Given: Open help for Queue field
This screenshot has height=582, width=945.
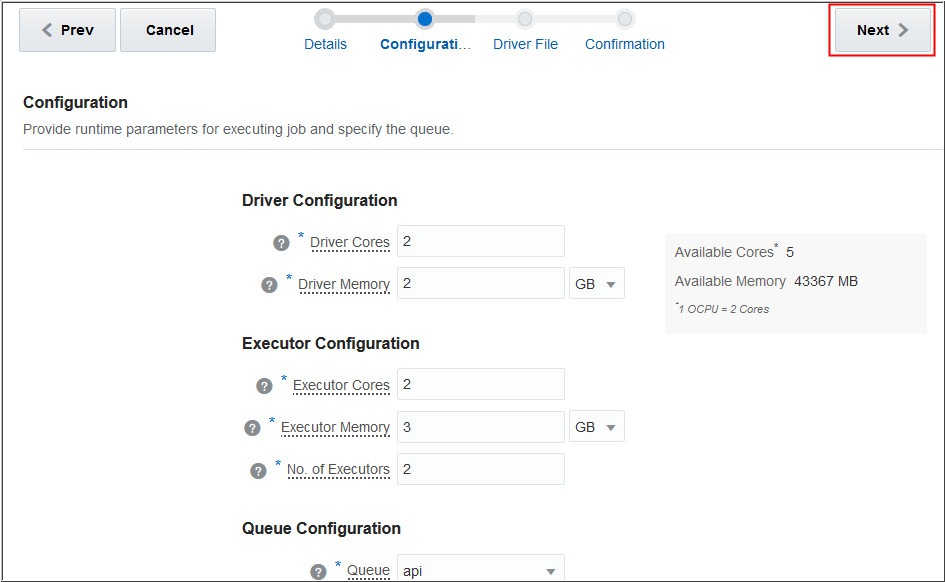Looking at the screenshot, I should coord(317,570).
